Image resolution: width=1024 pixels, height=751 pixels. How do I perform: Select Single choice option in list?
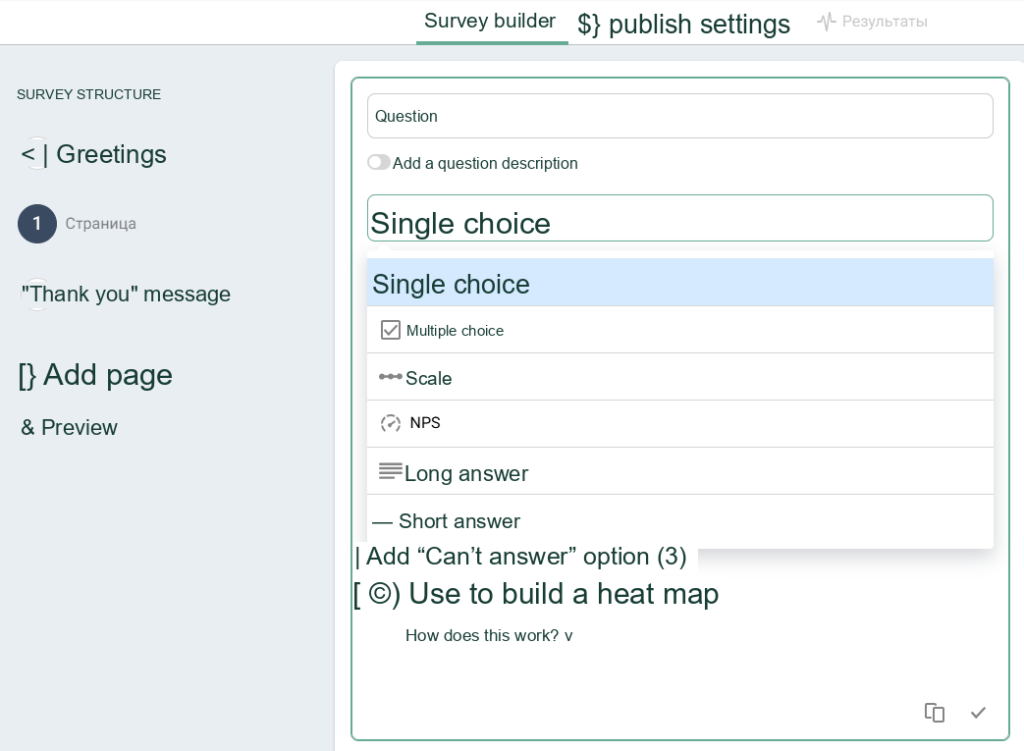click(680, 283)
